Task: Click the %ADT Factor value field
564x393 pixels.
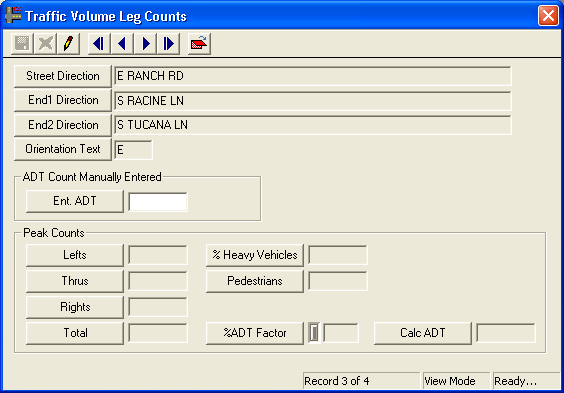Action: click(x=341, y=333)
